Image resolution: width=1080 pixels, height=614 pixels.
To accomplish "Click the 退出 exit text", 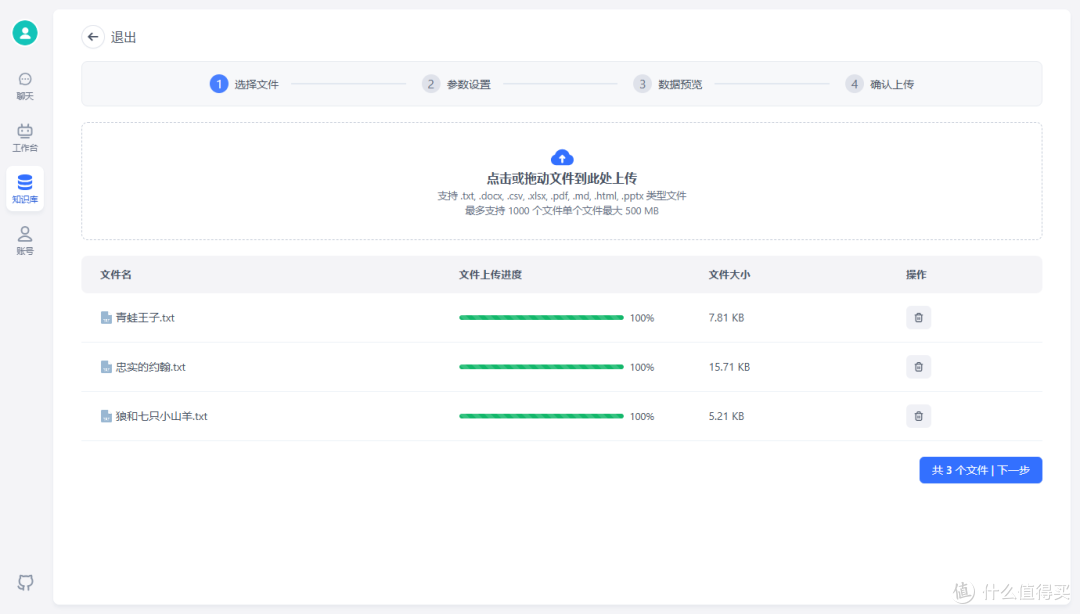I will (x=124, y=37).
